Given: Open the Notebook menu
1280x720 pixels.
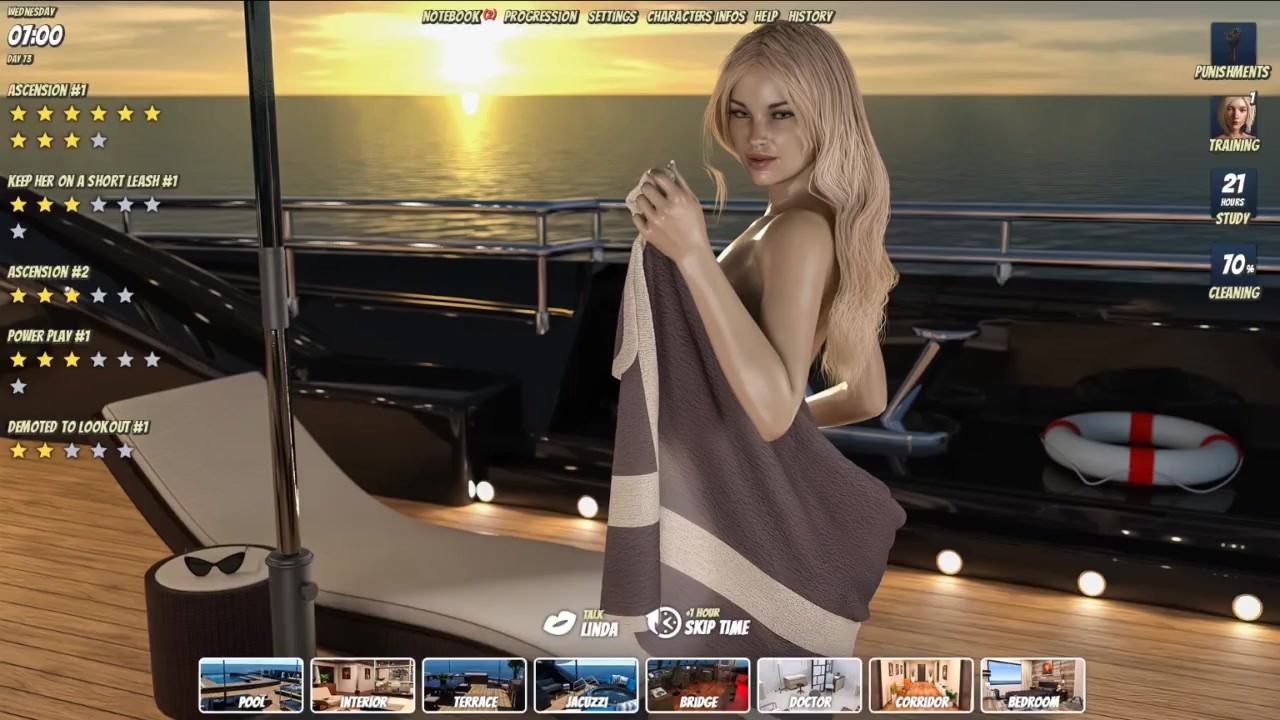Looking at the screenshot, I should coord(451,16).
